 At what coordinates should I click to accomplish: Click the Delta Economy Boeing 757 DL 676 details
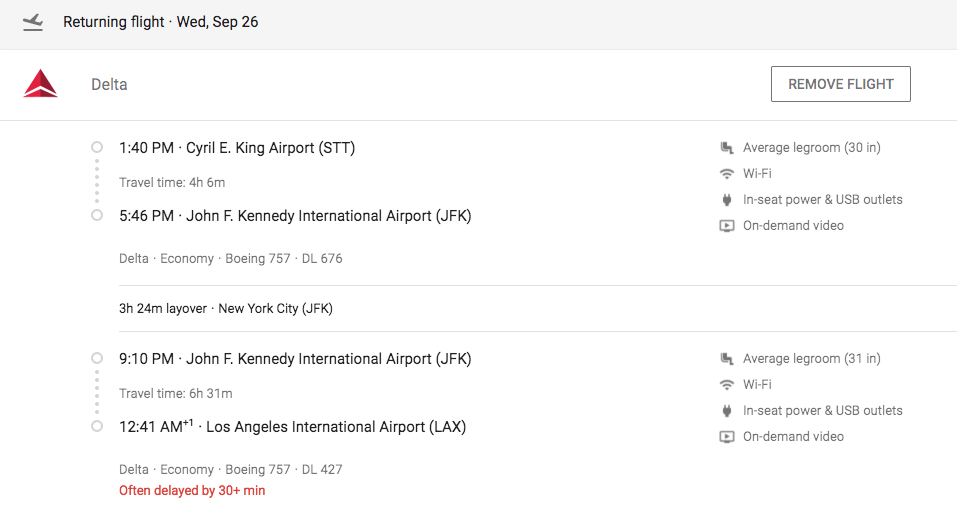(231, 259)
